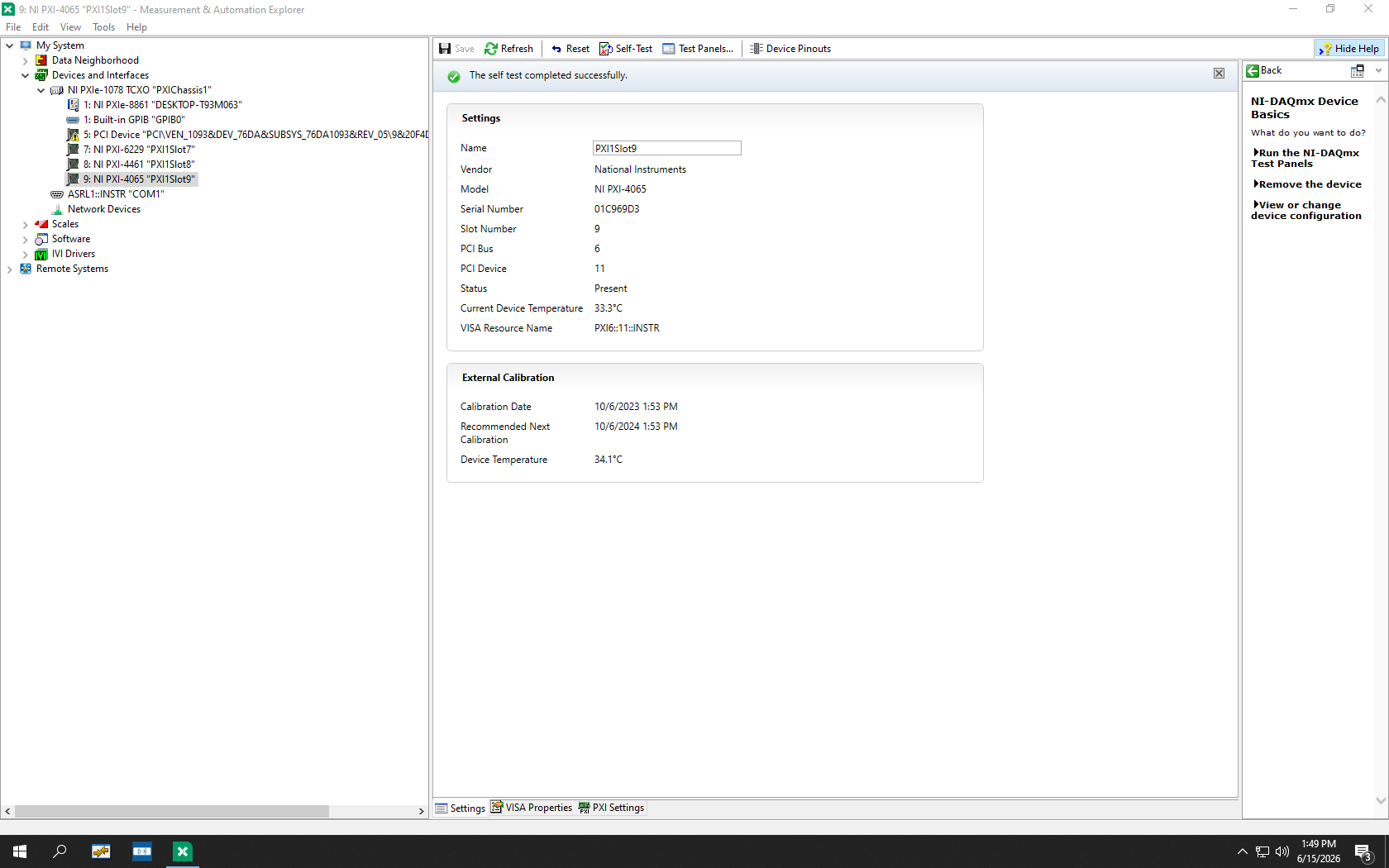
Task: Run Self-Test from the toolbar
Action: [x=626, y=49]
